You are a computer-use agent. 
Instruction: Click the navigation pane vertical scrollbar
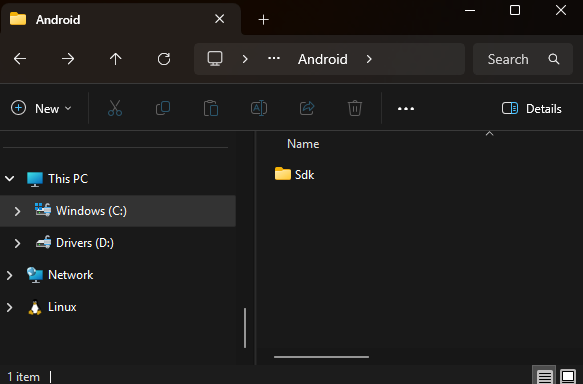coord(245,328)
